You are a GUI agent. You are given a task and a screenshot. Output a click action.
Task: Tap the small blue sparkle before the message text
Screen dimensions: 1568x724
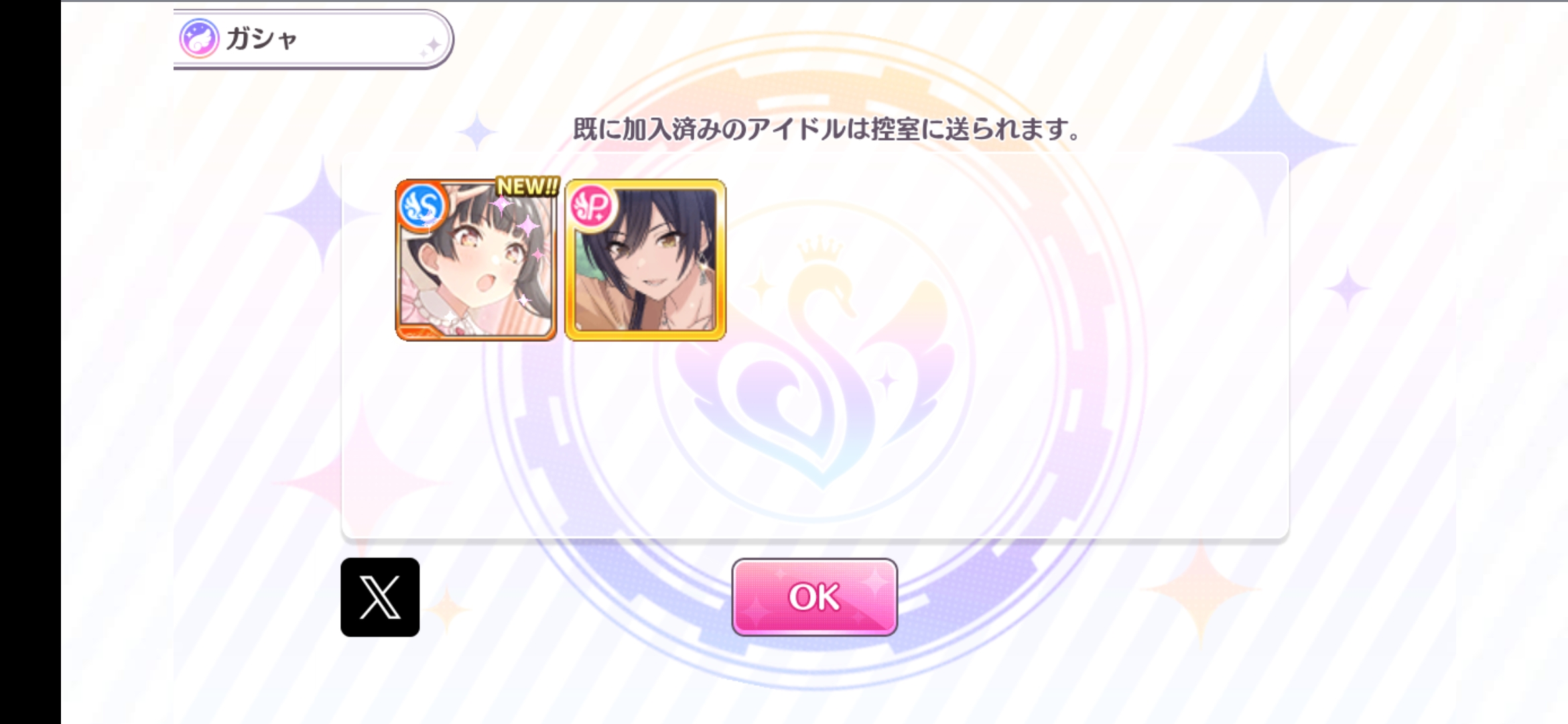click(476, 130)
